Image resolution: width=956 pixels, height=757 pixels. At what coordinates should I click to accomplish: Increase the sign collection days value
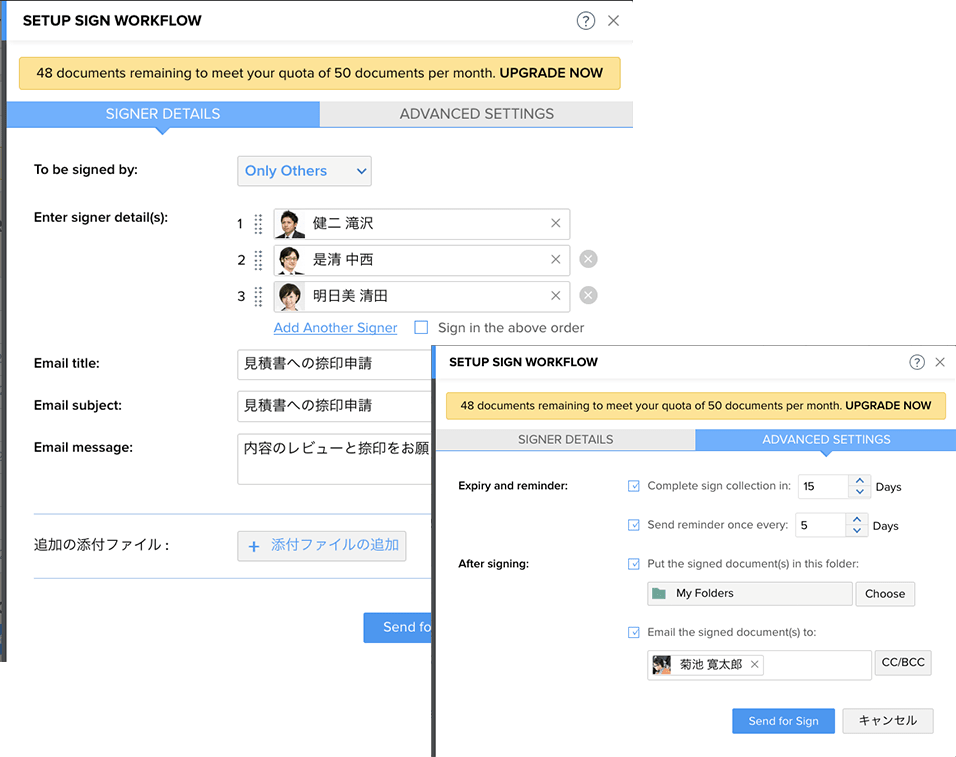[x=860, y=481]
